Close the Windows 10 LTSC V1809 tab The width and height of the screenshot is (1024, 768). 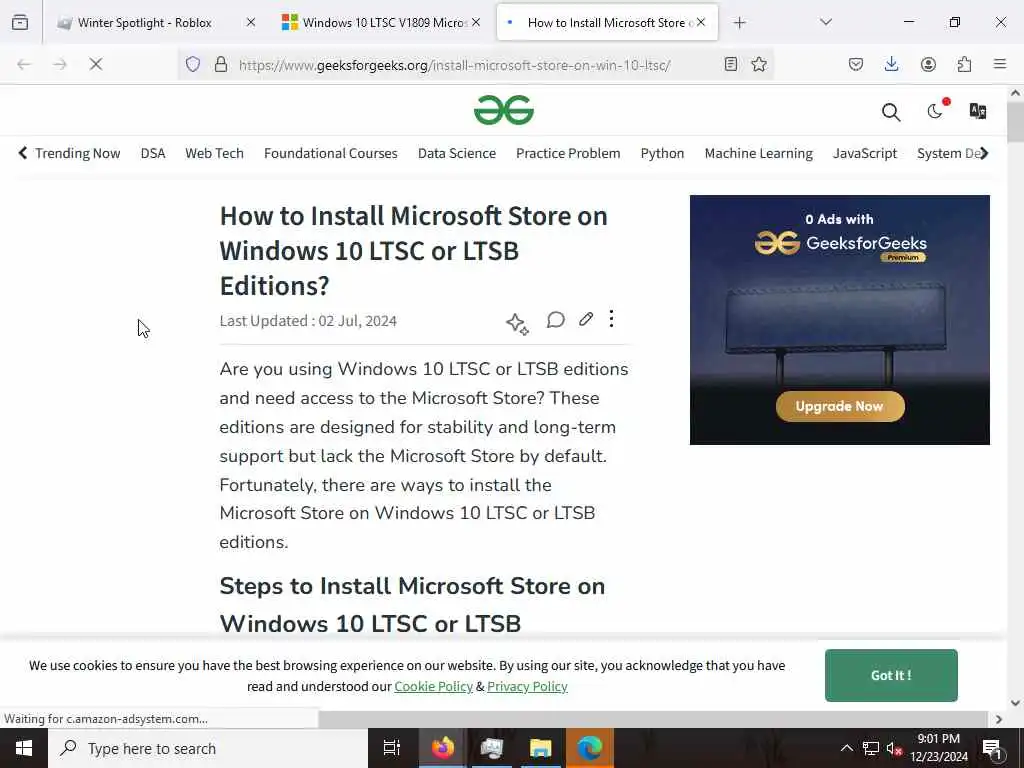476,22
